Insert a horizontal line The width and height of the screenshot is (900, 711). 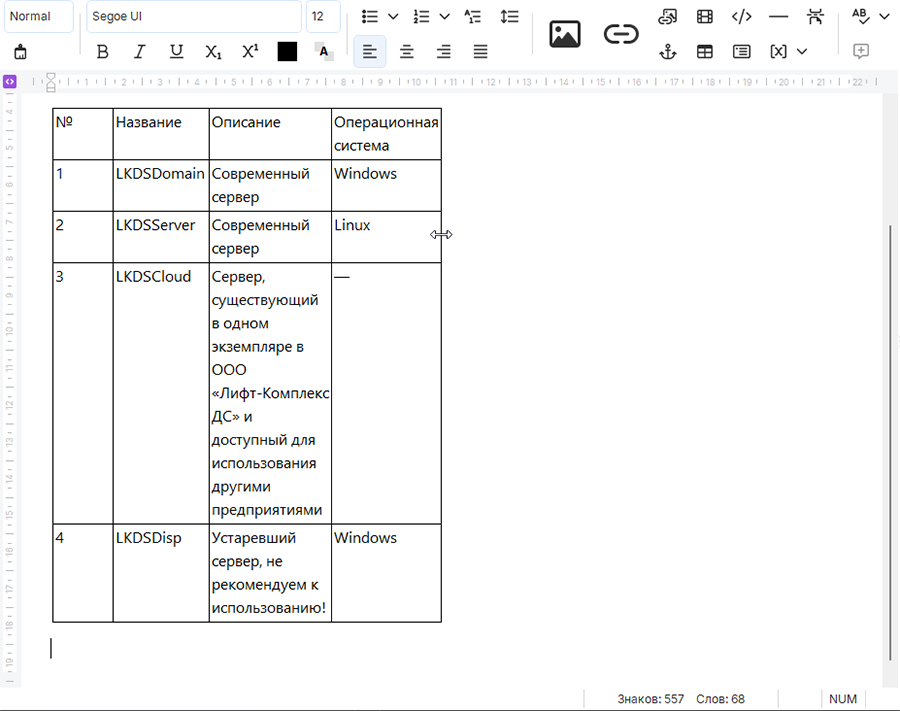tap(778, 17)
